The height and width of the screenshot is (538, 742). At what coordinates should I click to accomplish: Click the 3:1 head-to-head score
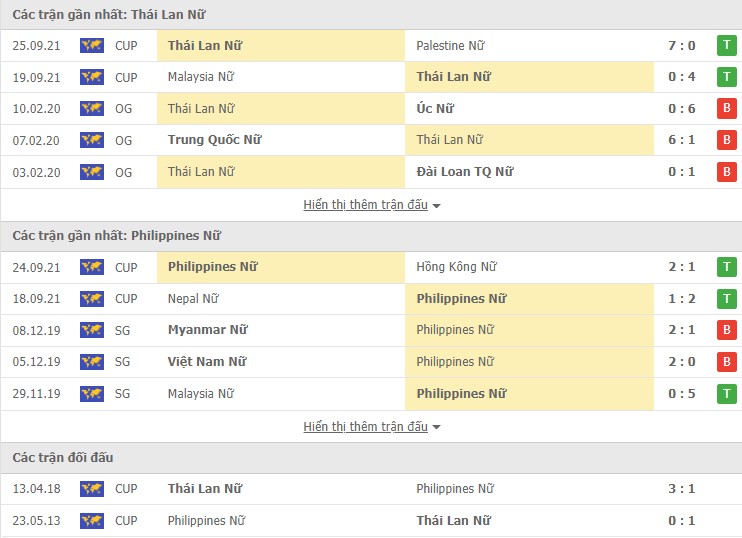[680, 489]
